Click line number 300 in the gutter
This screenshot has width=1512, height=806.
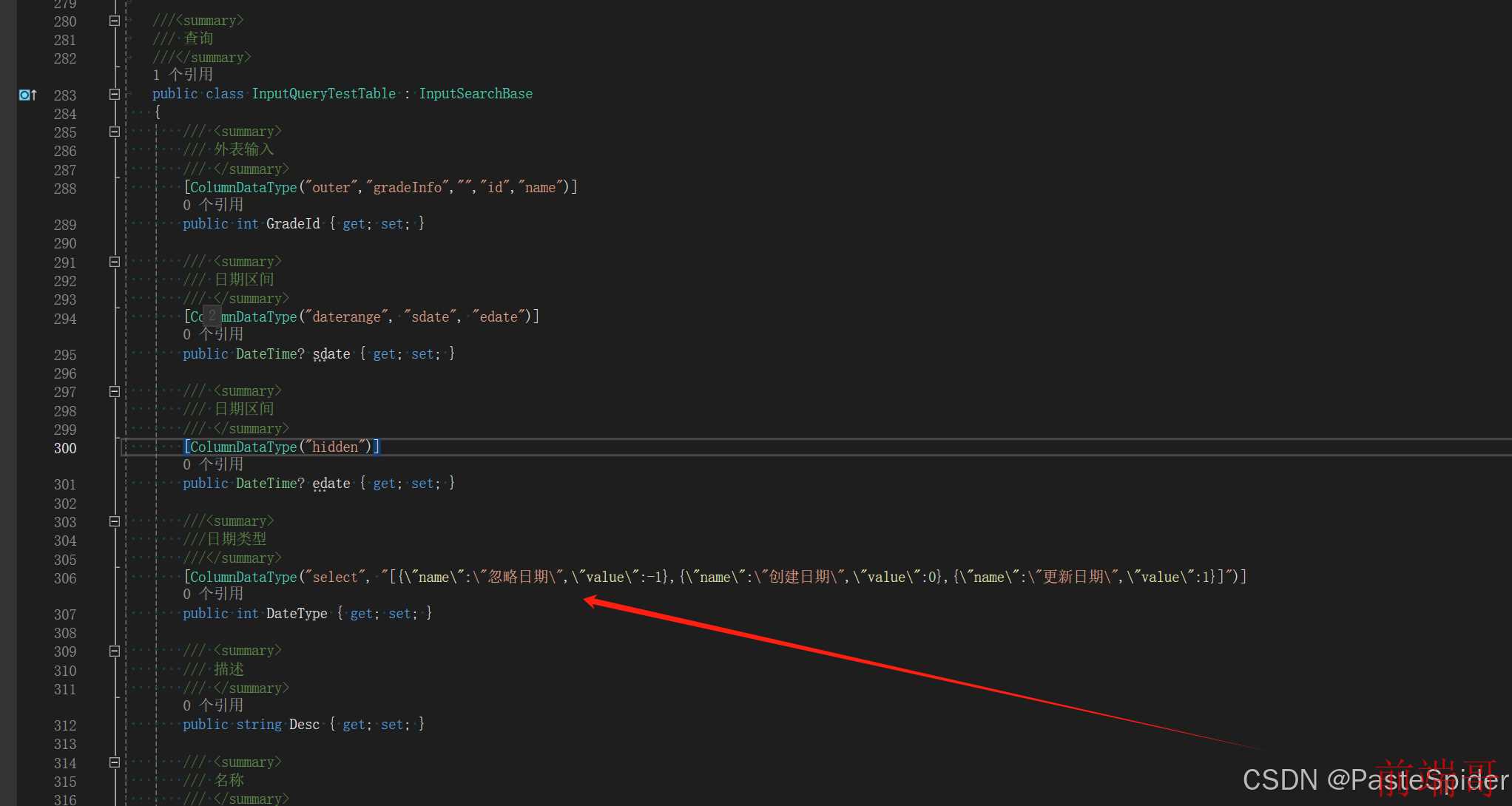pos(65,448)
